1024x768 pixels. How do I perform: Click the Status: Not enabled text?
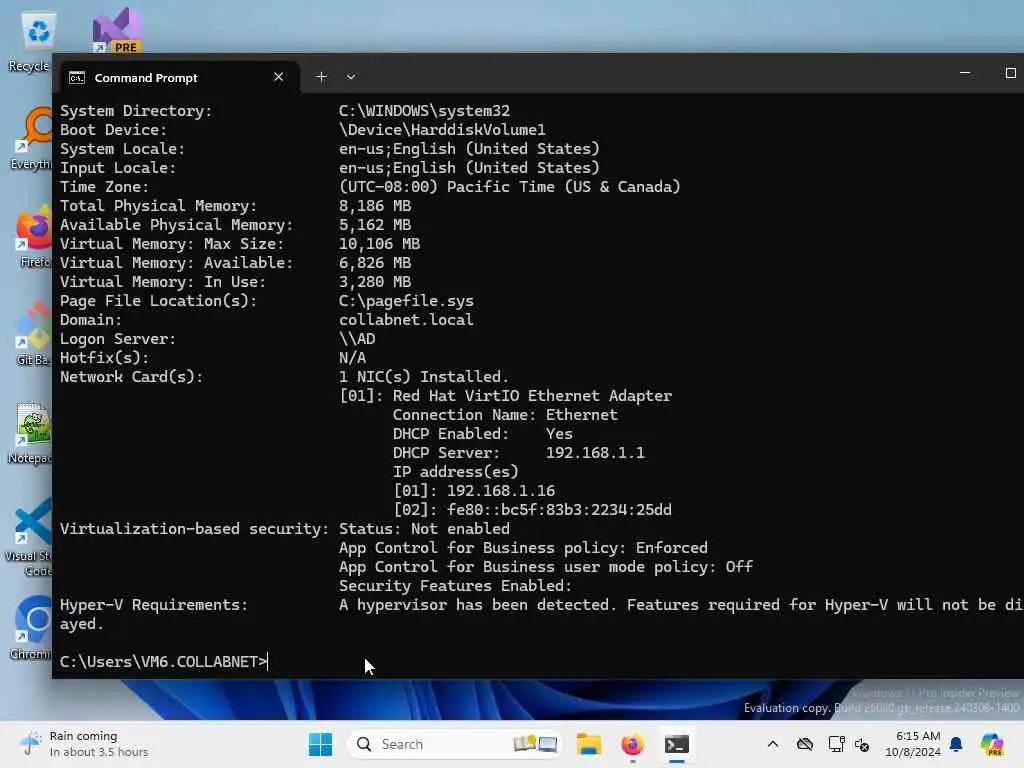(424, 528)
